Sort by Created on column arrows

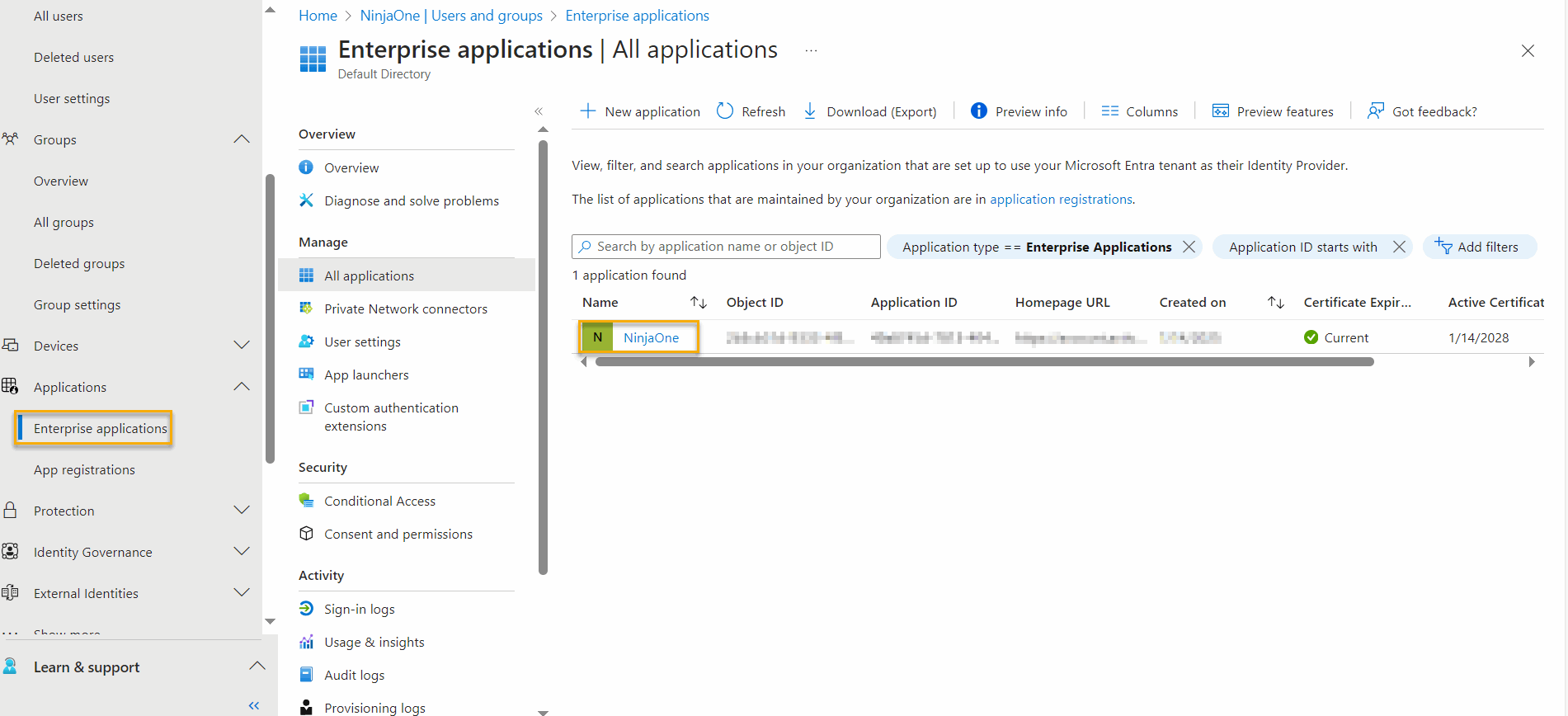click(1276, 303)
